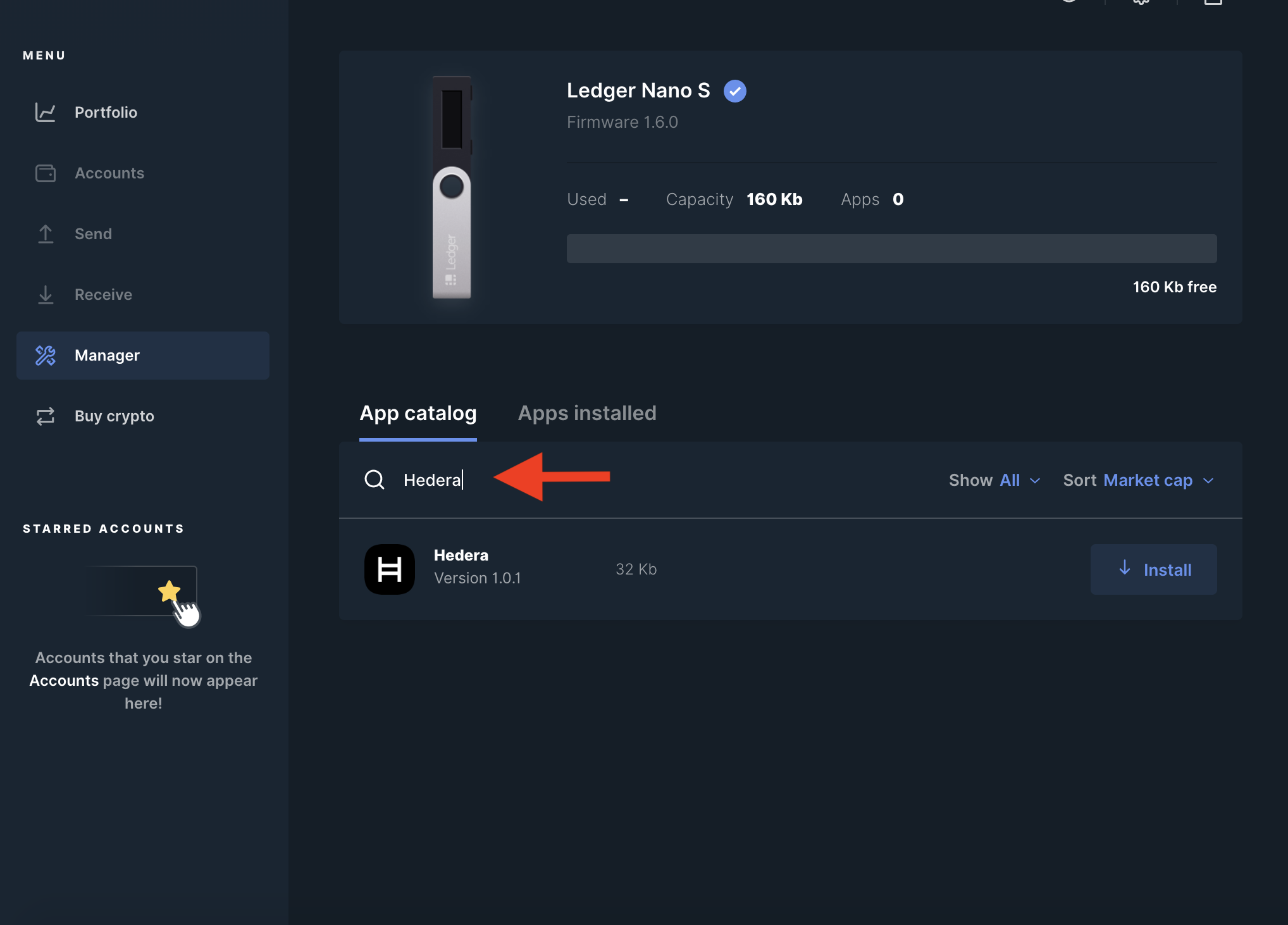Switch to the Apps installed tab
The height and width of the screenshot is (925, 1288).
[x=586, y=413]
